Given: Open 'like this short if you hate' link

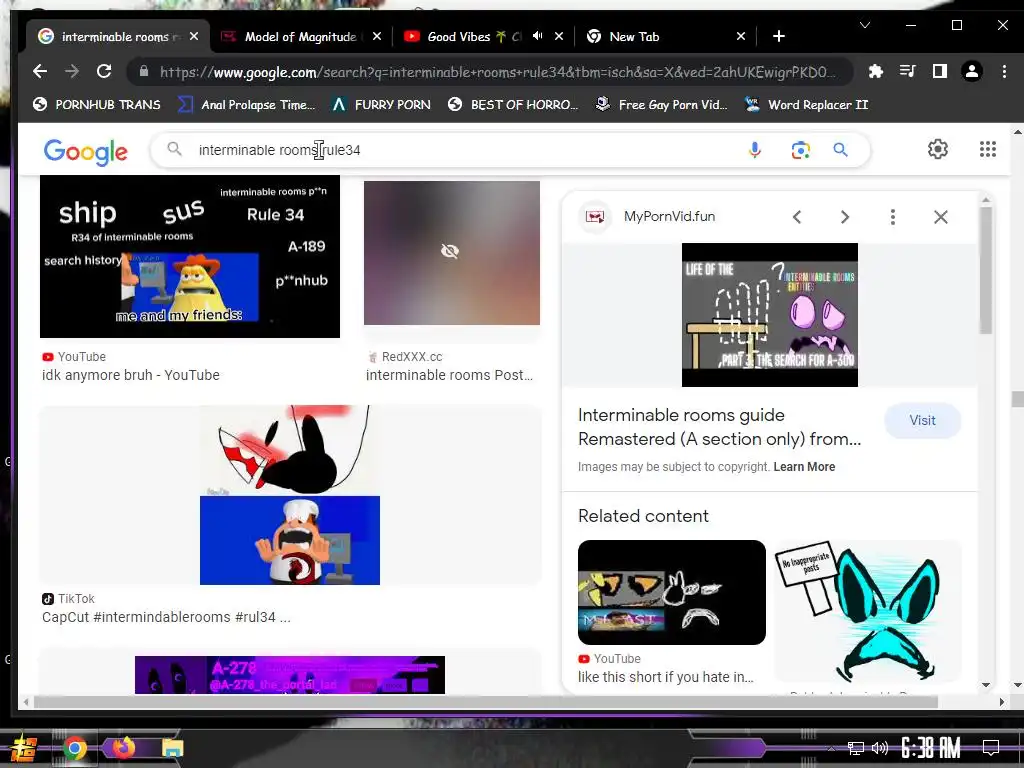Looking at the screenshot, I should tap(665, 677).
